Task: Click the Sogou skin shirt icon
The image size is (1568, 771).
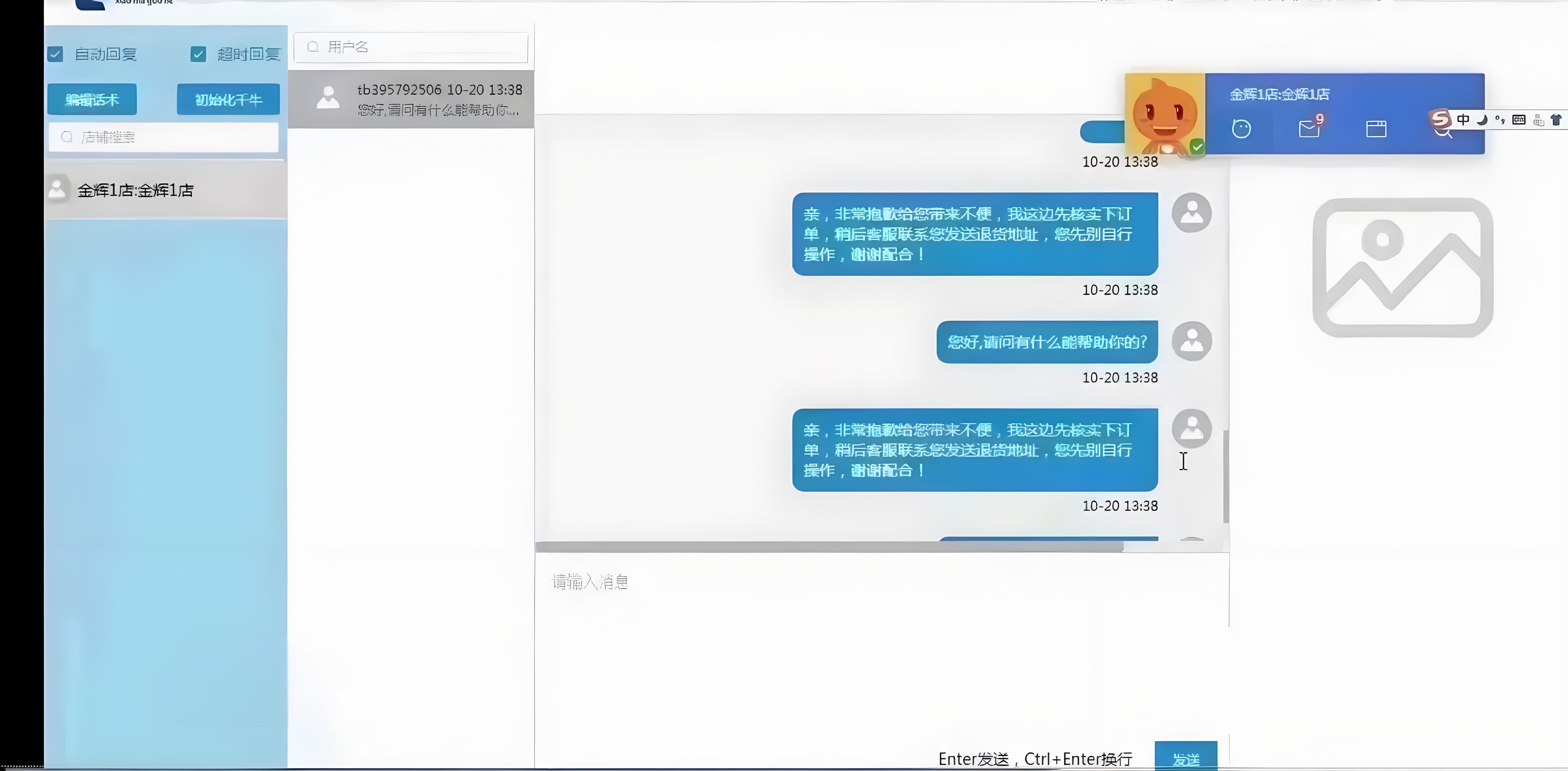Action: (1556, 120)
